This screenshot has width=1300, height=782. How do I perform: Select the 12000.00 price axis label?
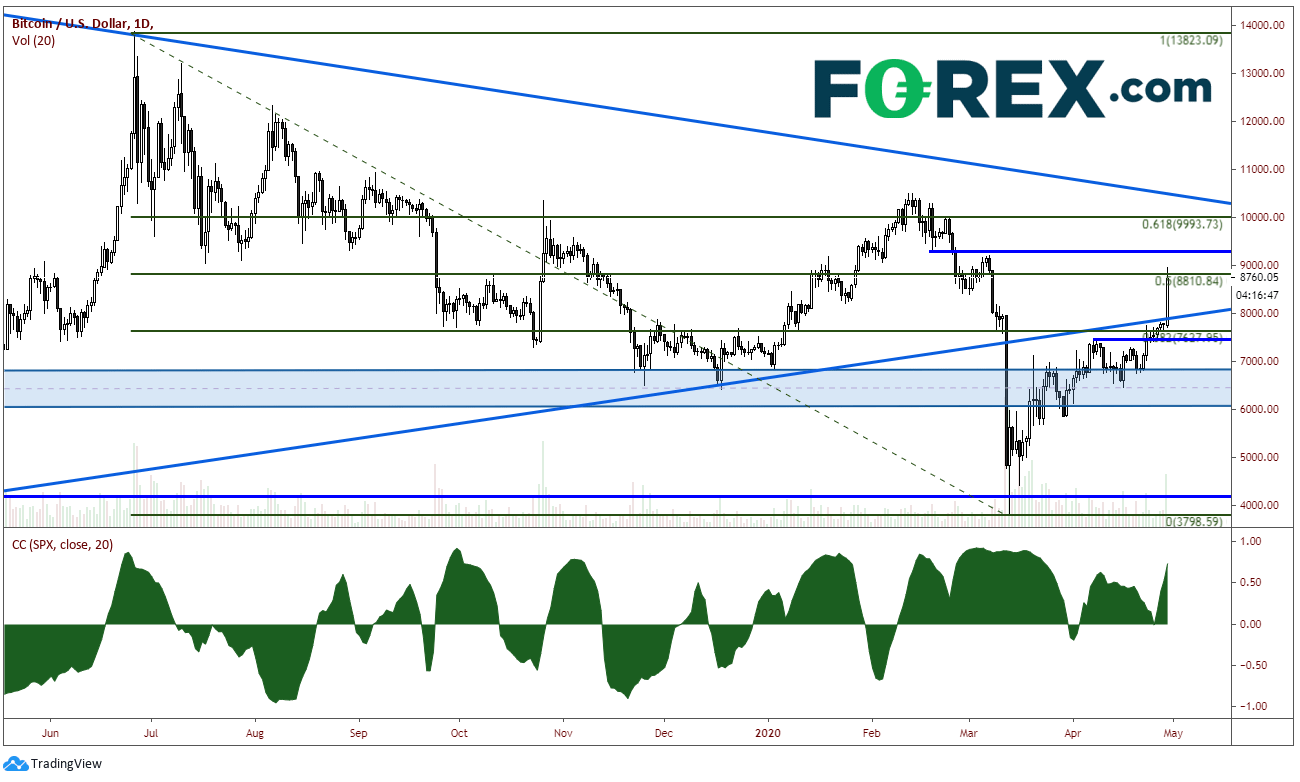pos(1261,122)
